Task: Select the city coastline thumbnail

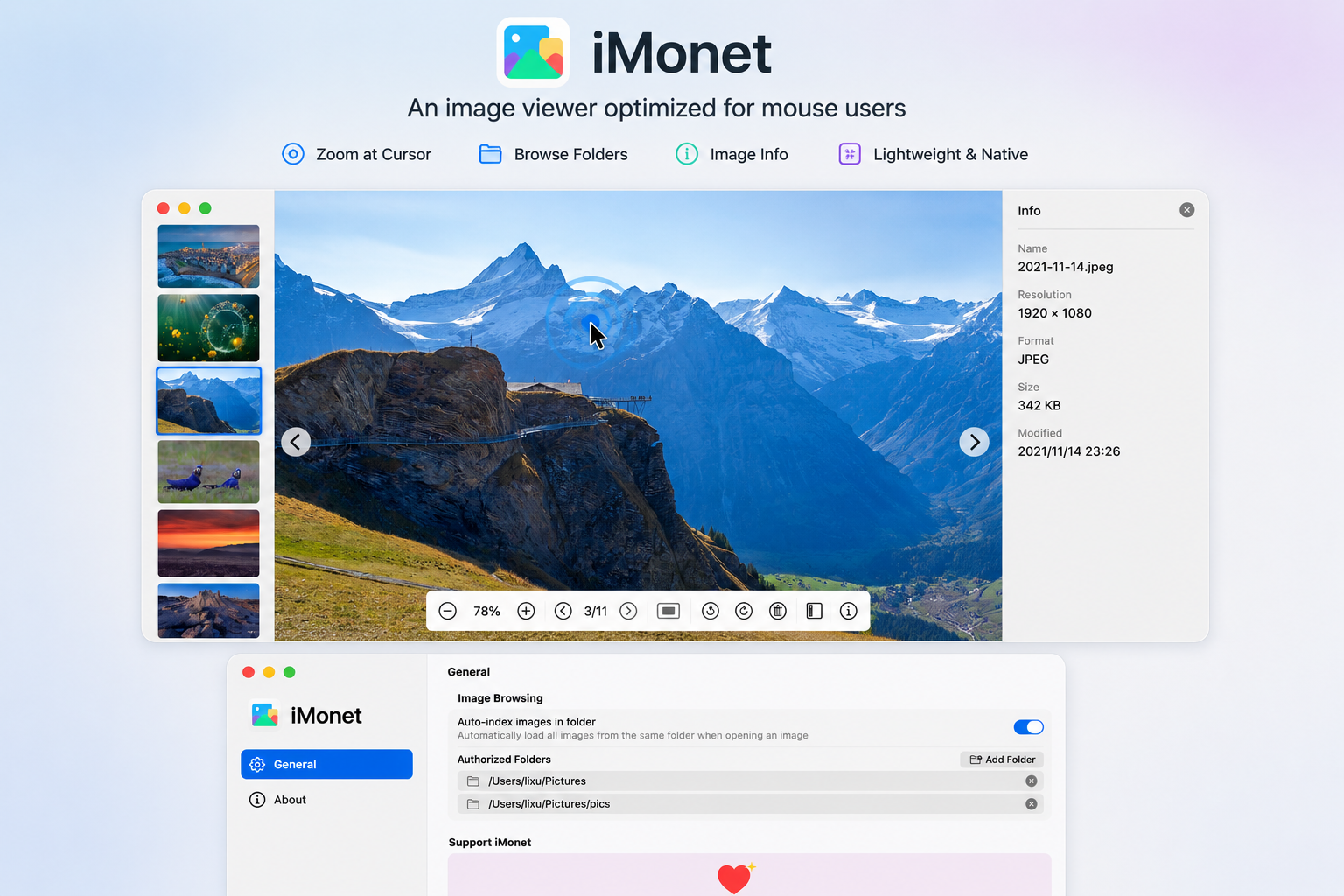Action: tap(208, 256)
